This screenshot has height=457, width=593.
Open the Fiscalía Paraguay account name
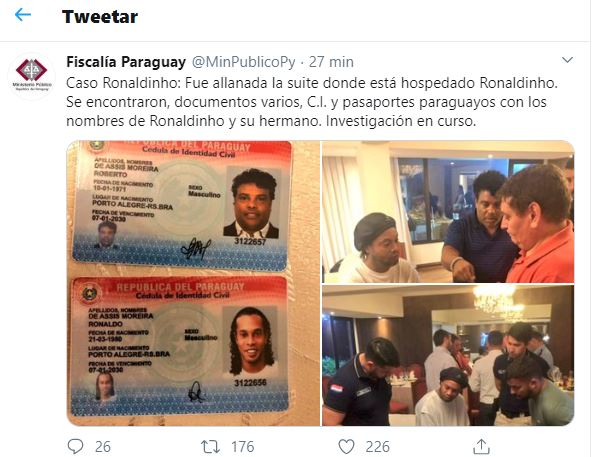126,62
